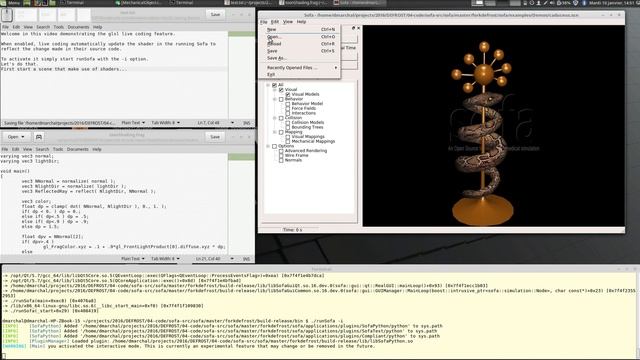Viewport: 640px width, 360px height.
Task: Click the 'Time: 0 s' status text
Action: tap(292, 230)
